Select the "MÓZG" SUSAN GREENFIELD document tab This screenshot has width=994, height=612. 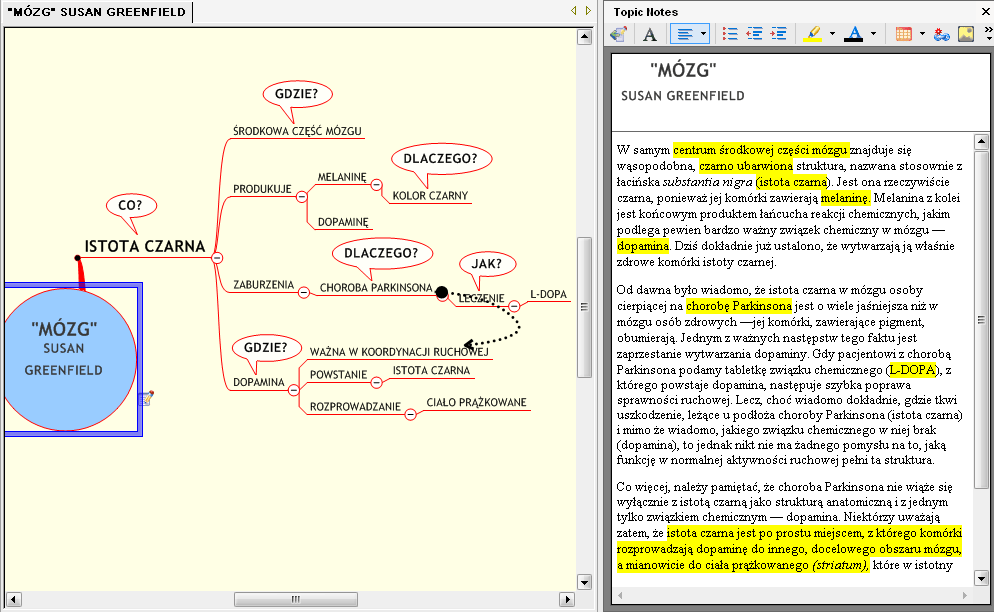click(x=96, y=12)
